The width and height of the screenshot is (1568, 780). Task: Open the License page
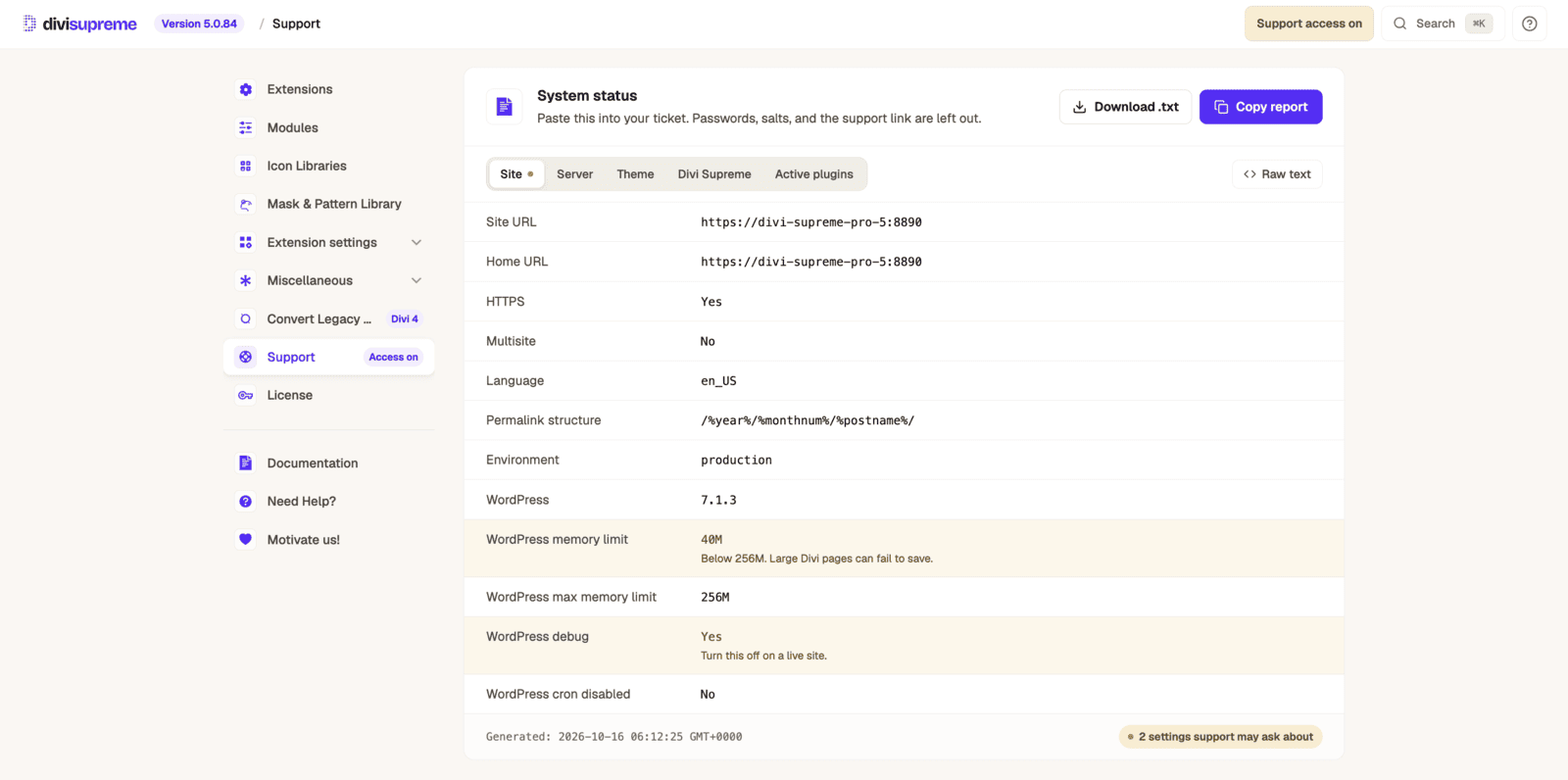[x=328, y=395]
